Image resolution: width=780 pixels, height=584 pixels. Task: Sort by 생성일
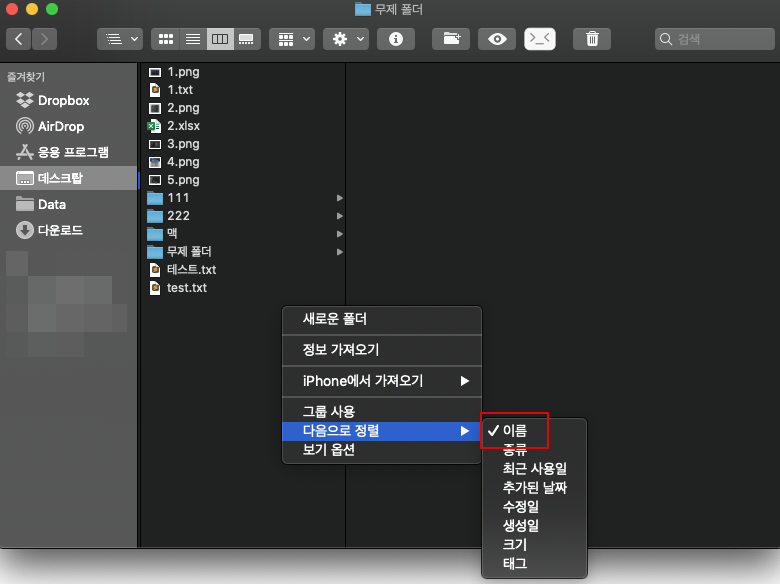click(534, 525)
